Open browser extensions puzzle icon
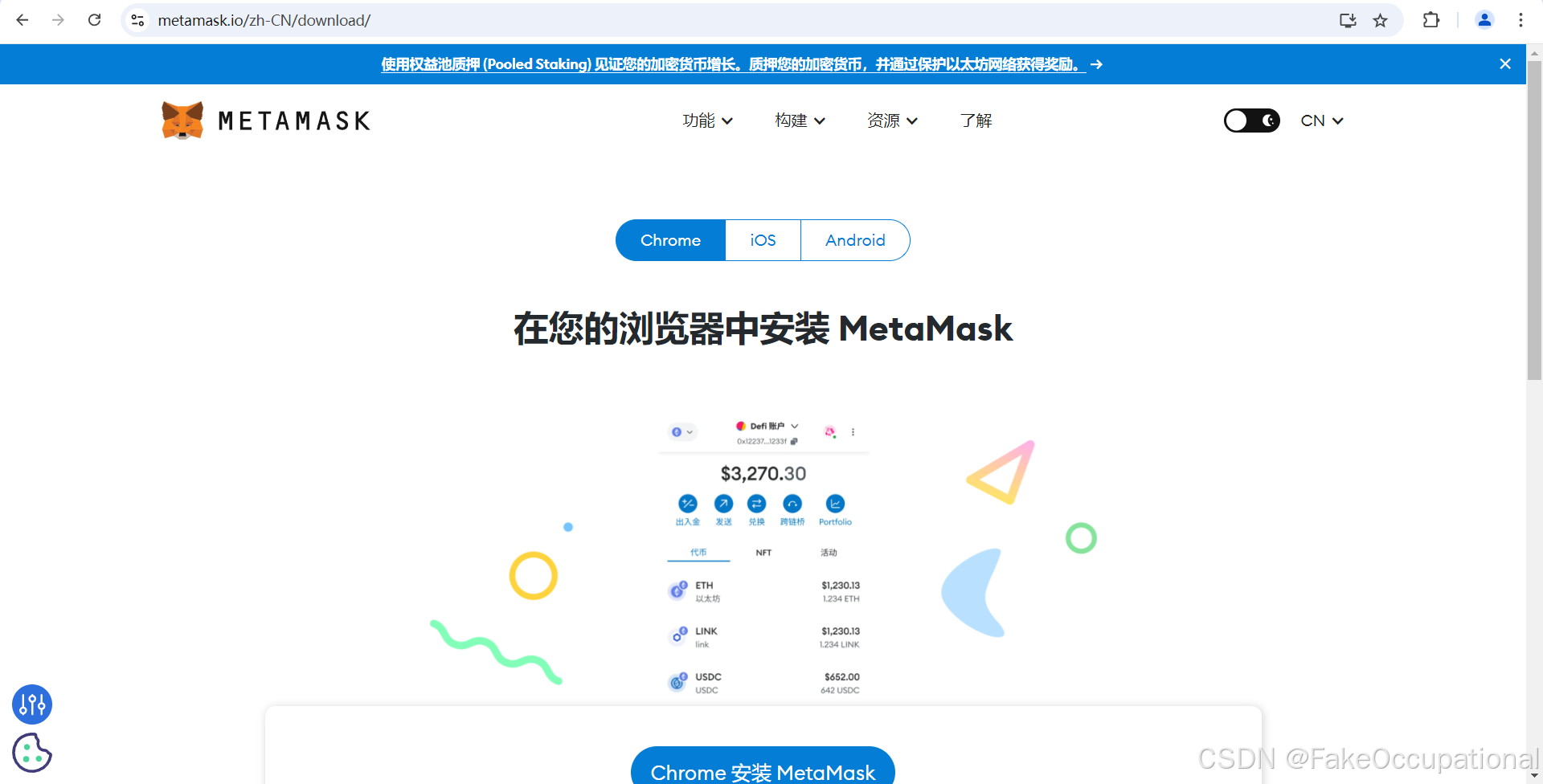The width and height of the screenshot is (1543, 784). (x=1431, y=20)
